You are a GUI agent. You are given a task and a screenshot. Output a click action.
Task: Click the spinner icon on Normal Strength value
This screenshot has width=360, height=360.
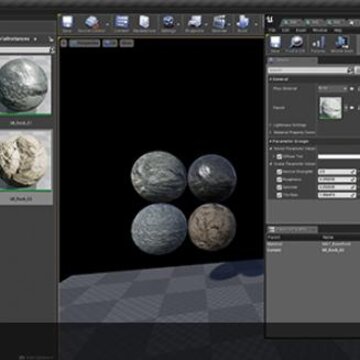[353, 172]
